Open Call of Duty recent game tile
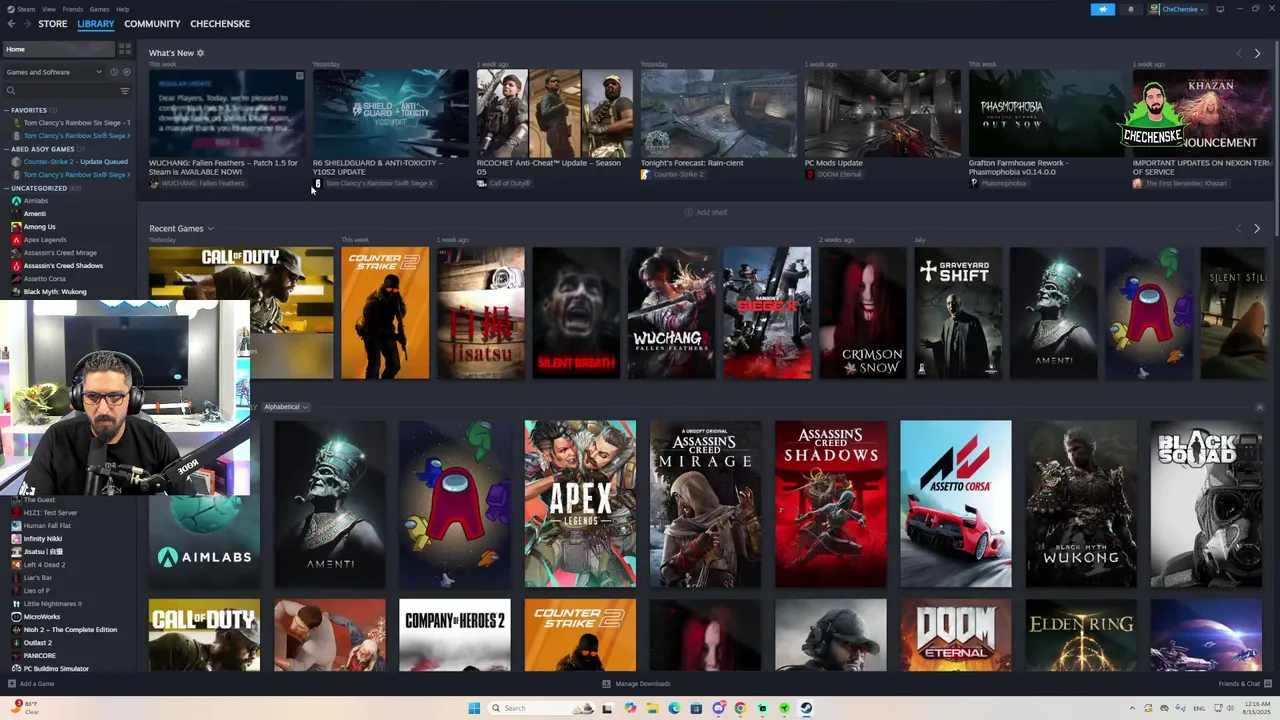1280x720 pixels. 241,313
